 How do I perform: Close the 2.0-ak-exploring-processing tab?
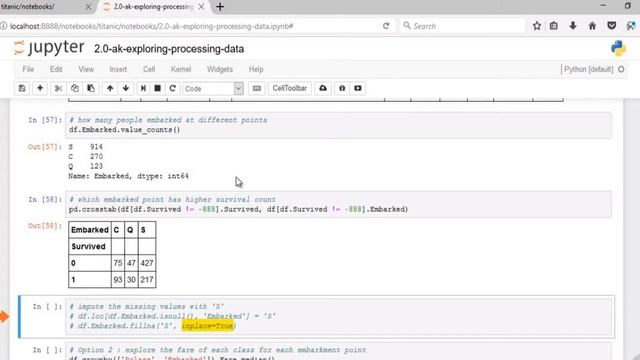tap(202, 7)
